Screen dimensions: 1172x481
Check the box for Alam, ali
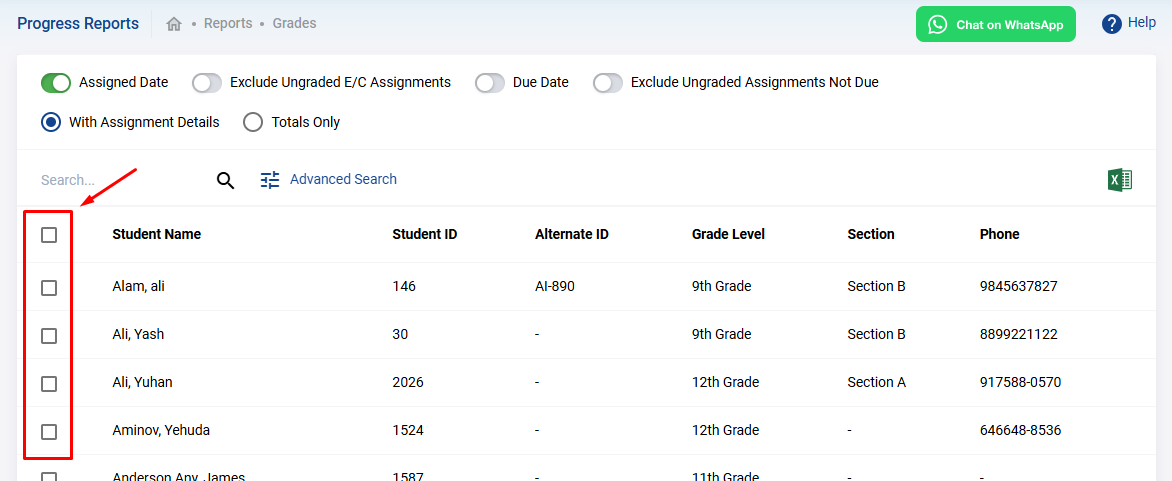click(x=49, y=288)
